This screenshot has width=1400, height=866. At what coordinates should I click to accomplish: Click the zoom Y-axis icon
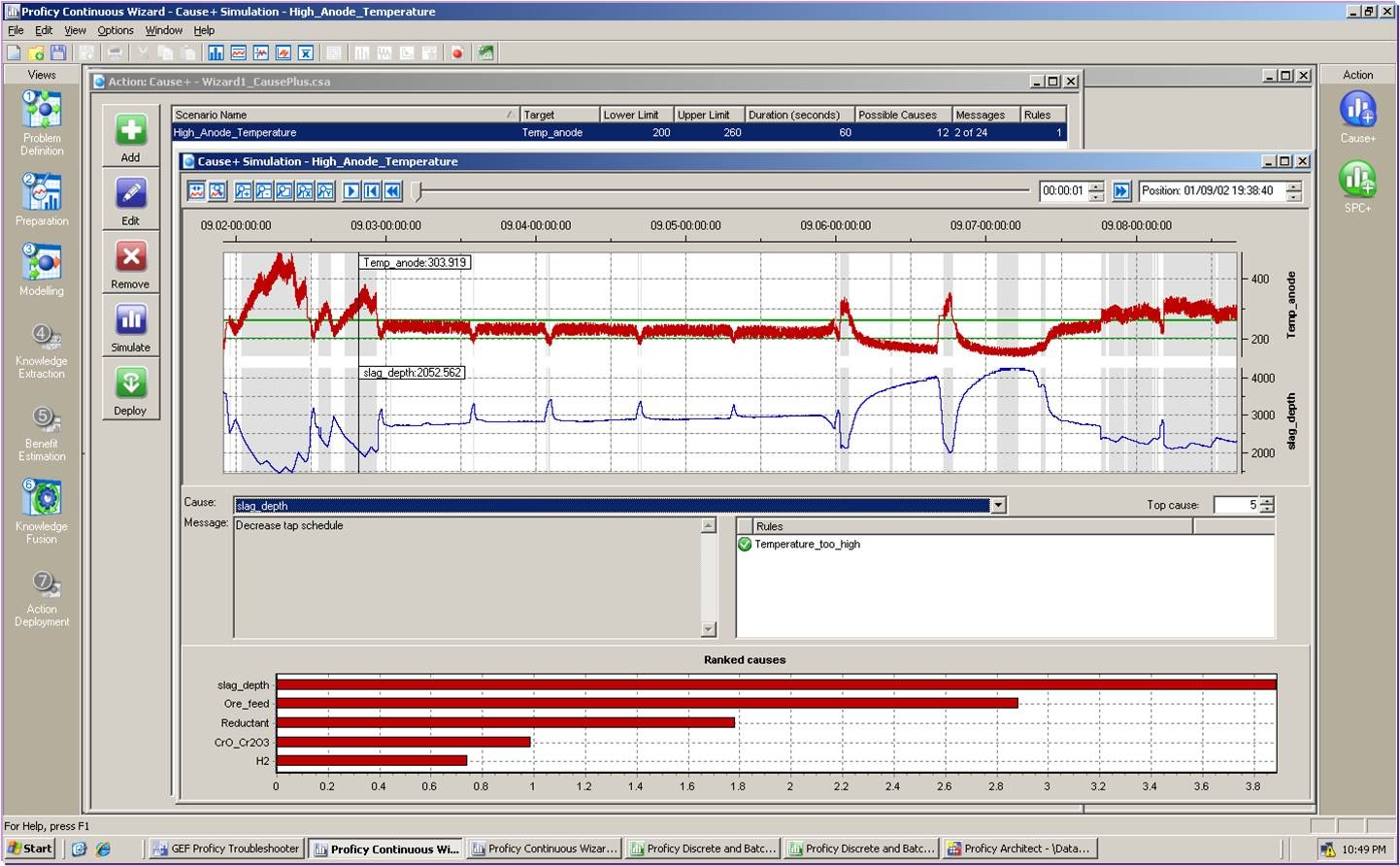click(325, 191)
